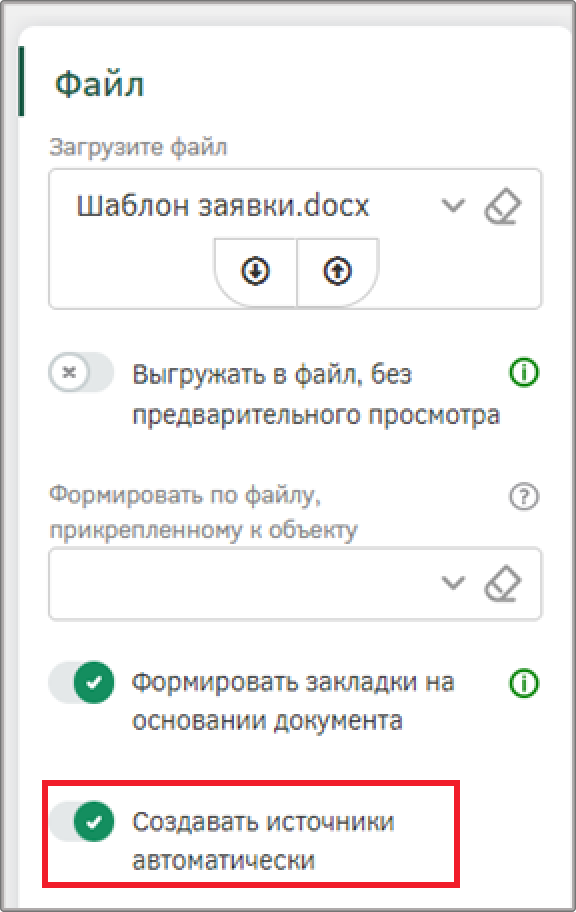The image size is (576, 912).
Task: Clear the attached-file field with its eraser icon
Action: 503,583
